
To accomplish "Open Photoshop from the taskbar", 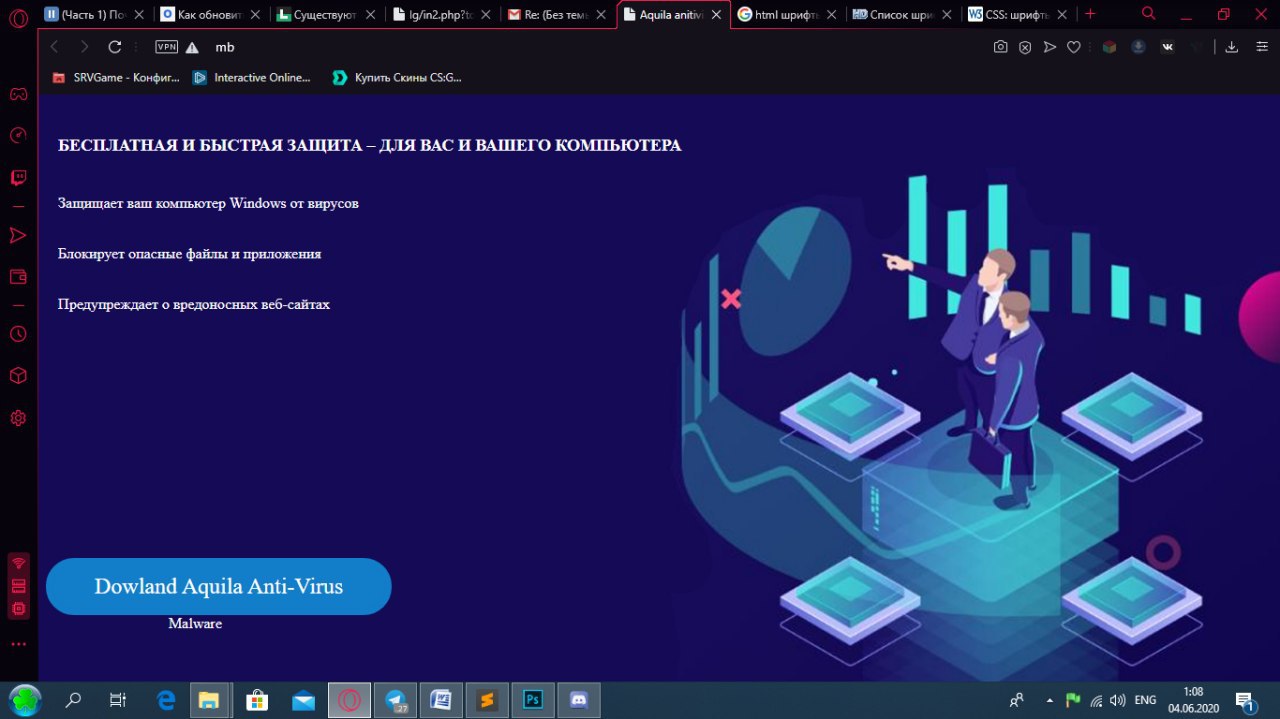I will pos(533,700).
